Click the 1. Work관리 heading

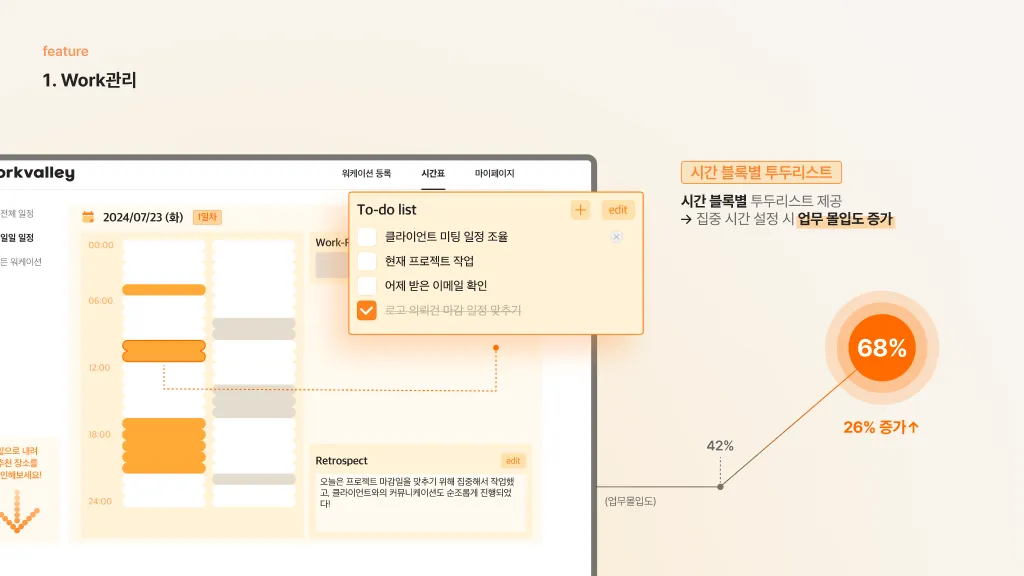tap(89, 80)
